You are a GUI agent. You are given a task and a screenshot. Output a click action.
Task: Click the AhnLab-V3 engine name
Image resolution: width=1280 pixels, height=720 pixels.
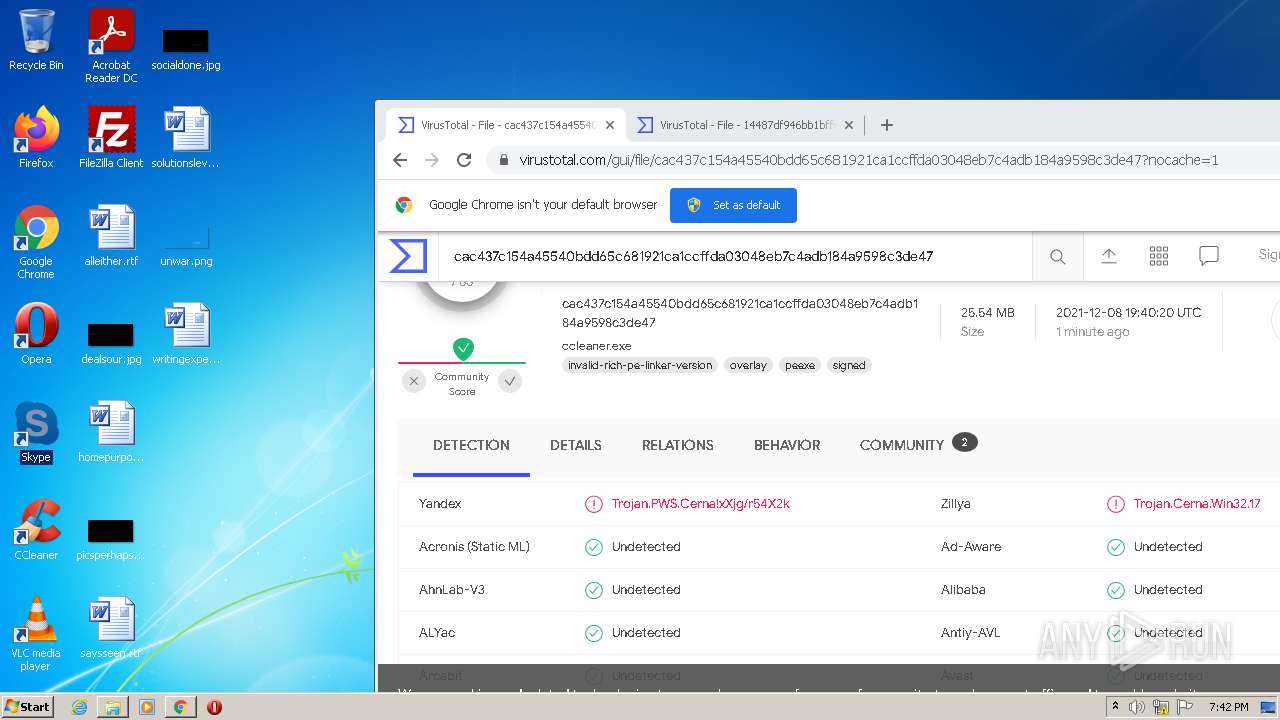click(x=452, y=590)
